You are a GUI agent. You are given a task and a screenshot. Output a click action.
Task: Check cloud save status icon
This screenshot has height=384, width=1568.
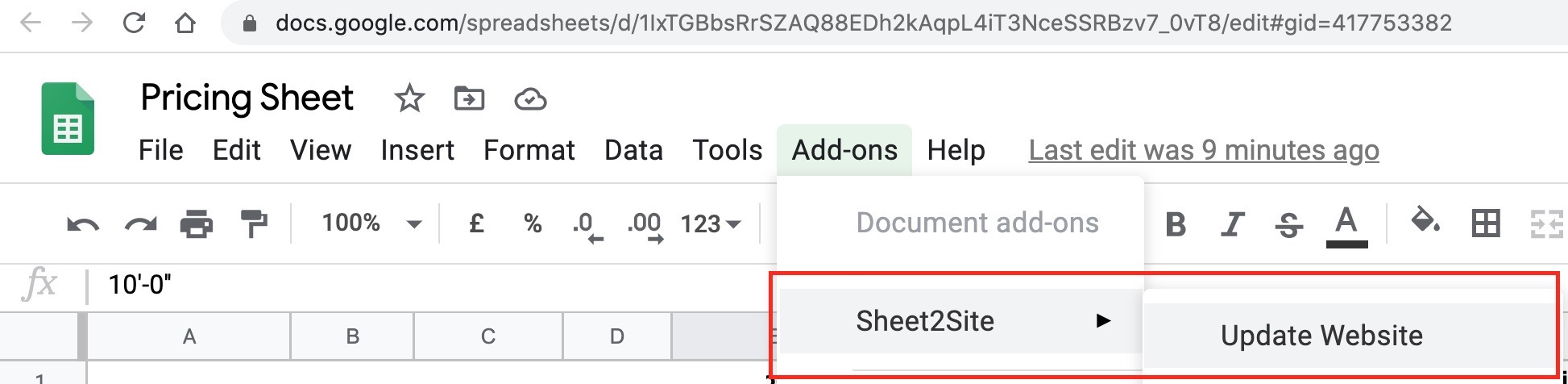tap(530, 99)
